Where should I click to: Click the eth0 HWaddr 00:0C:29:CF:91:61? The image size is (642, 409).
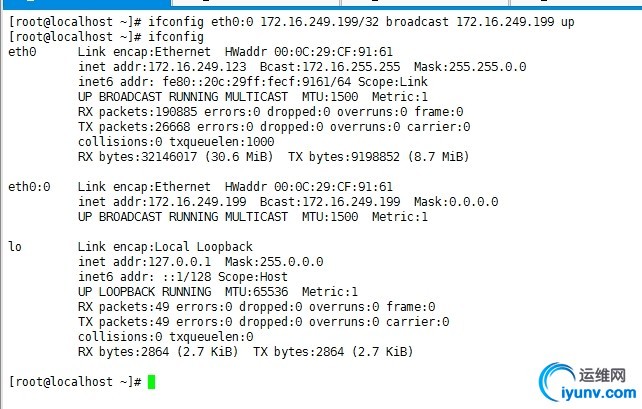309,52
